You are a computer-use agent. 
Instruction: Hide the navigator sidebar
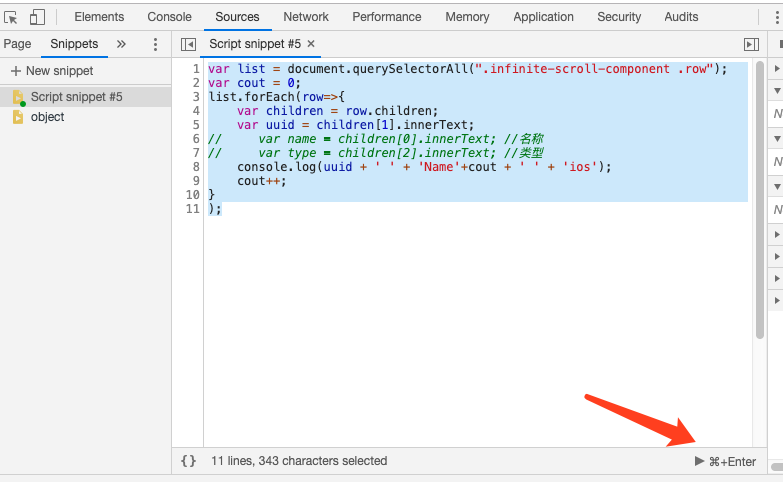[x=188, y=44]
